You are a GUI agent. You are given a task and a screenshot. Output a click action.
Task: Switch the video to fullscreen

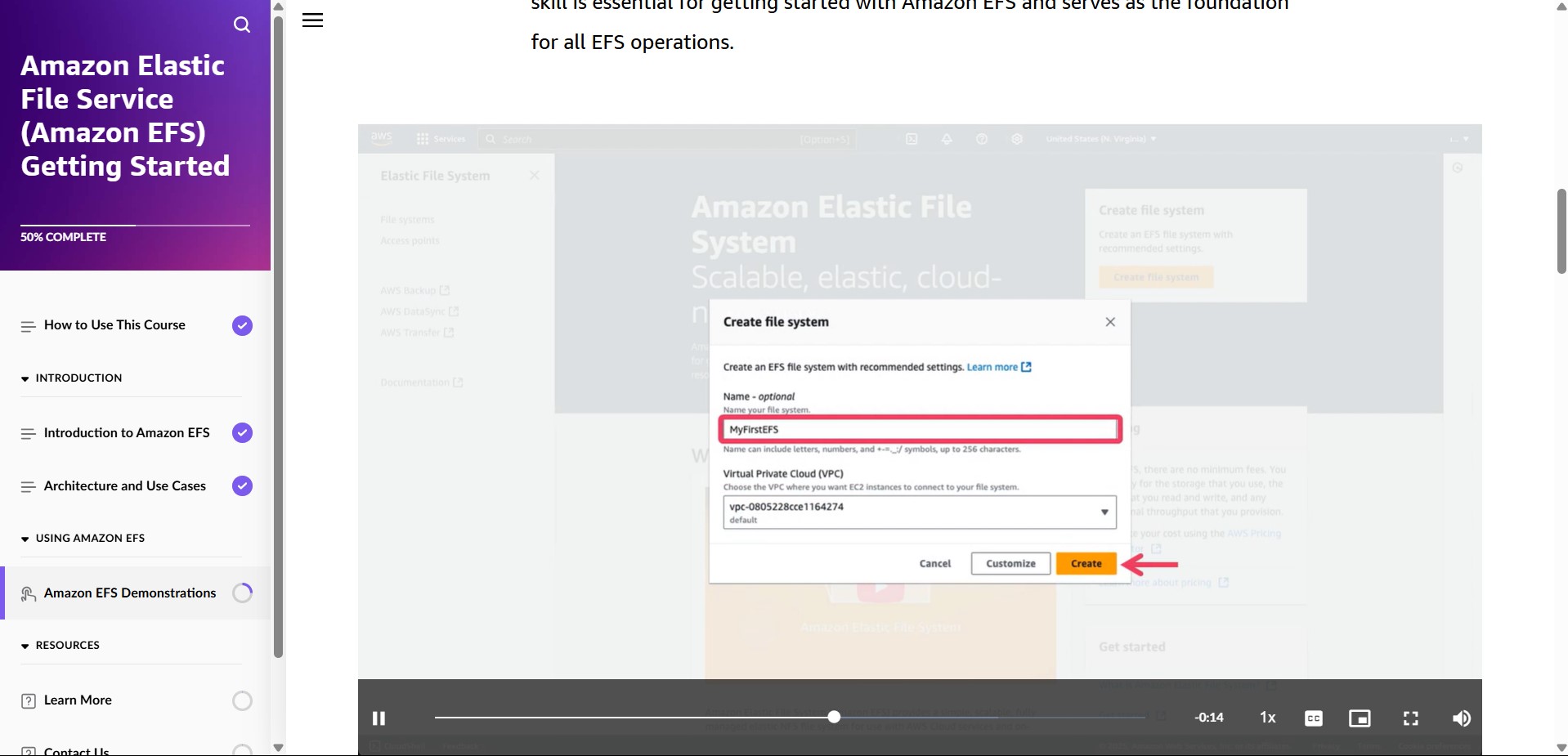1411,718
